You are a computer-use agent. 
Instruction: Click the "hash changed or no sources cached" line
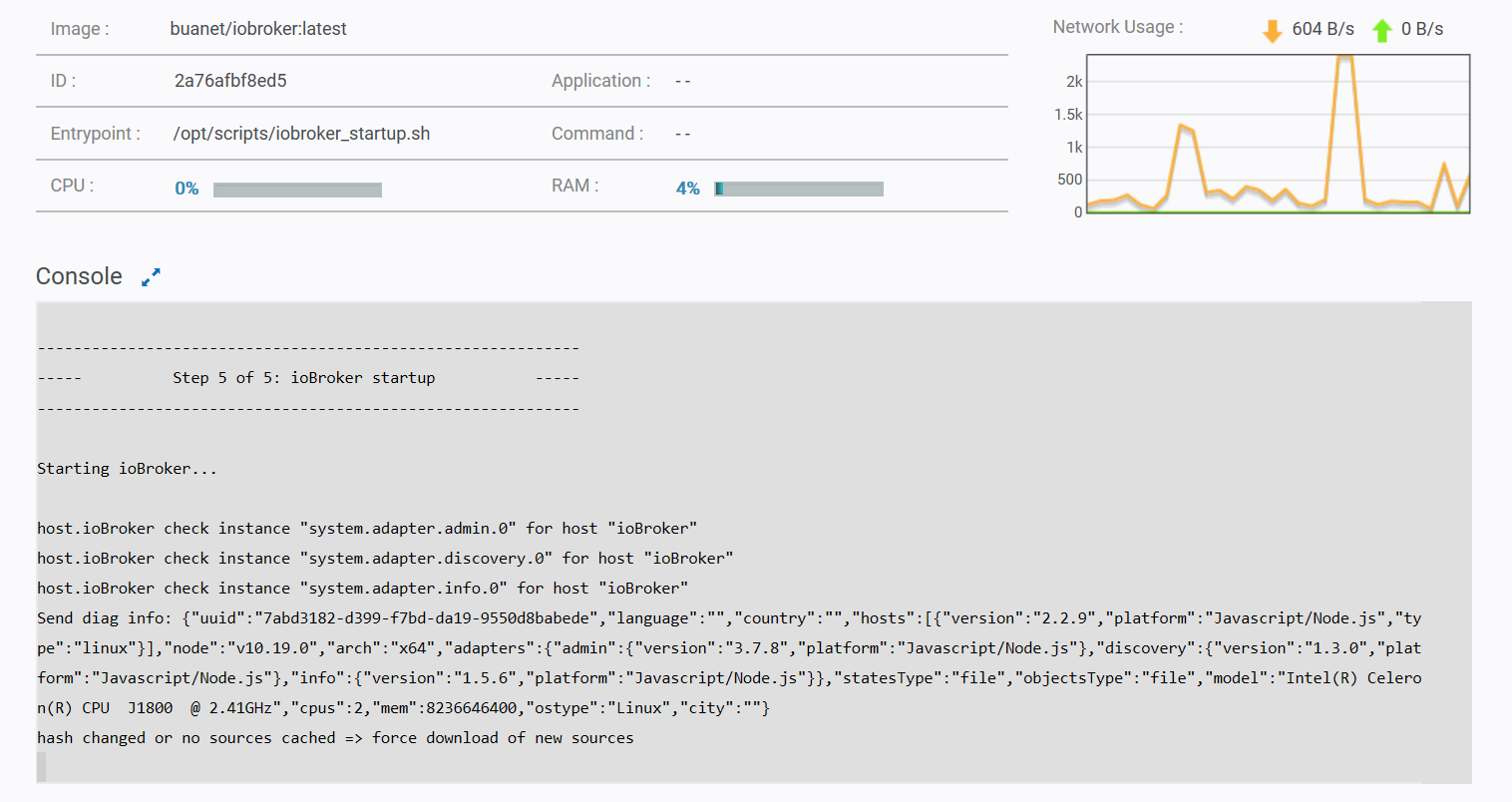[x=335, y=737]
